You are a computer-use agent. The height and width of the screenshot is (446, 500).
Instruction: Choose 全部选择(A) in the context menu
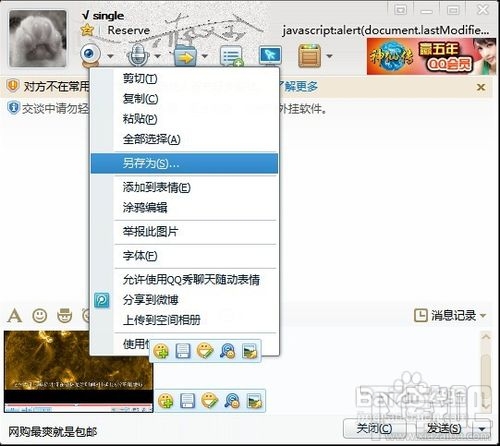[x=184, y=139]
